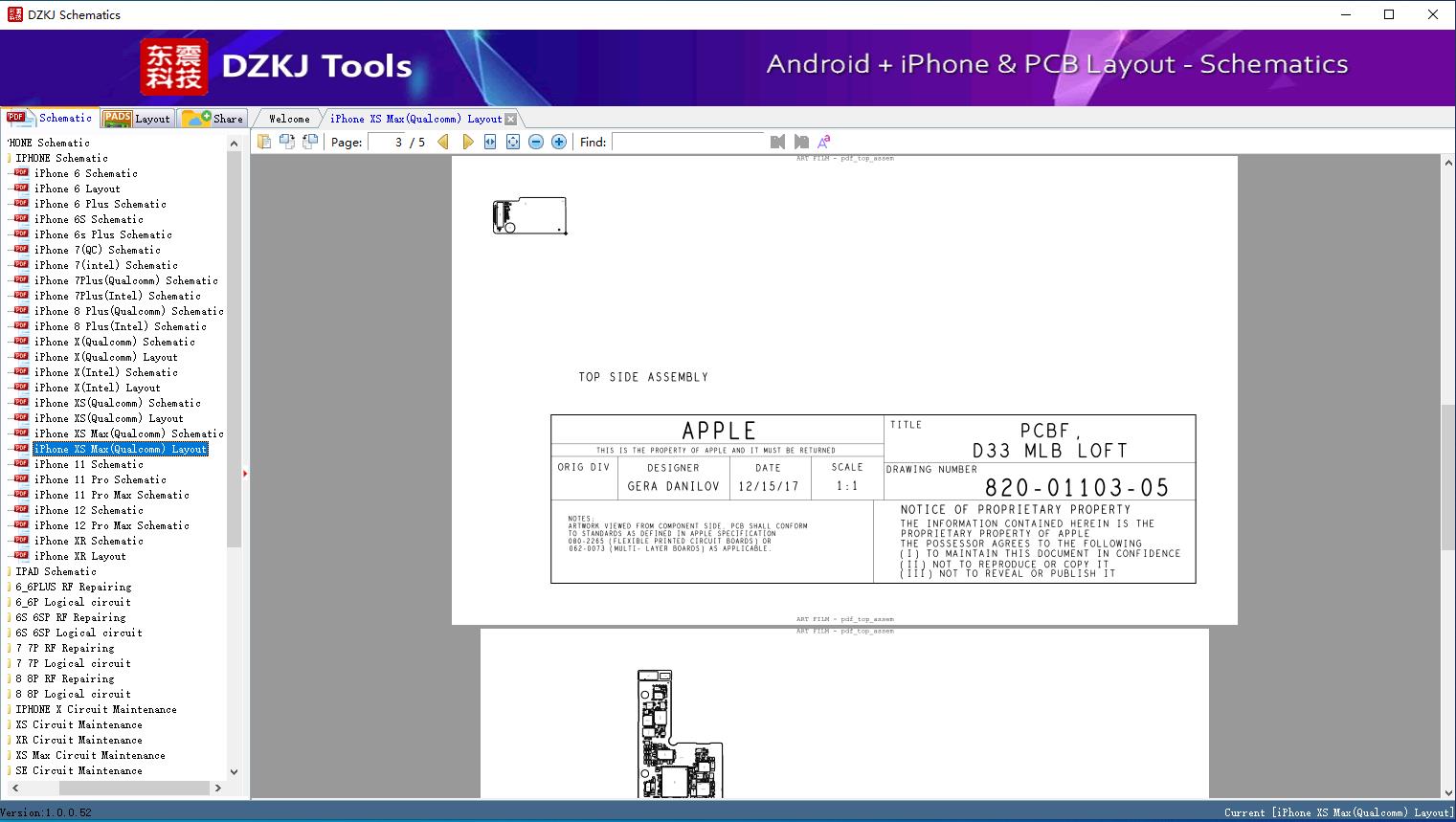1456x822 pixels.
Task: Open iPhone 6 Plus Schematic
Action: 101,204
